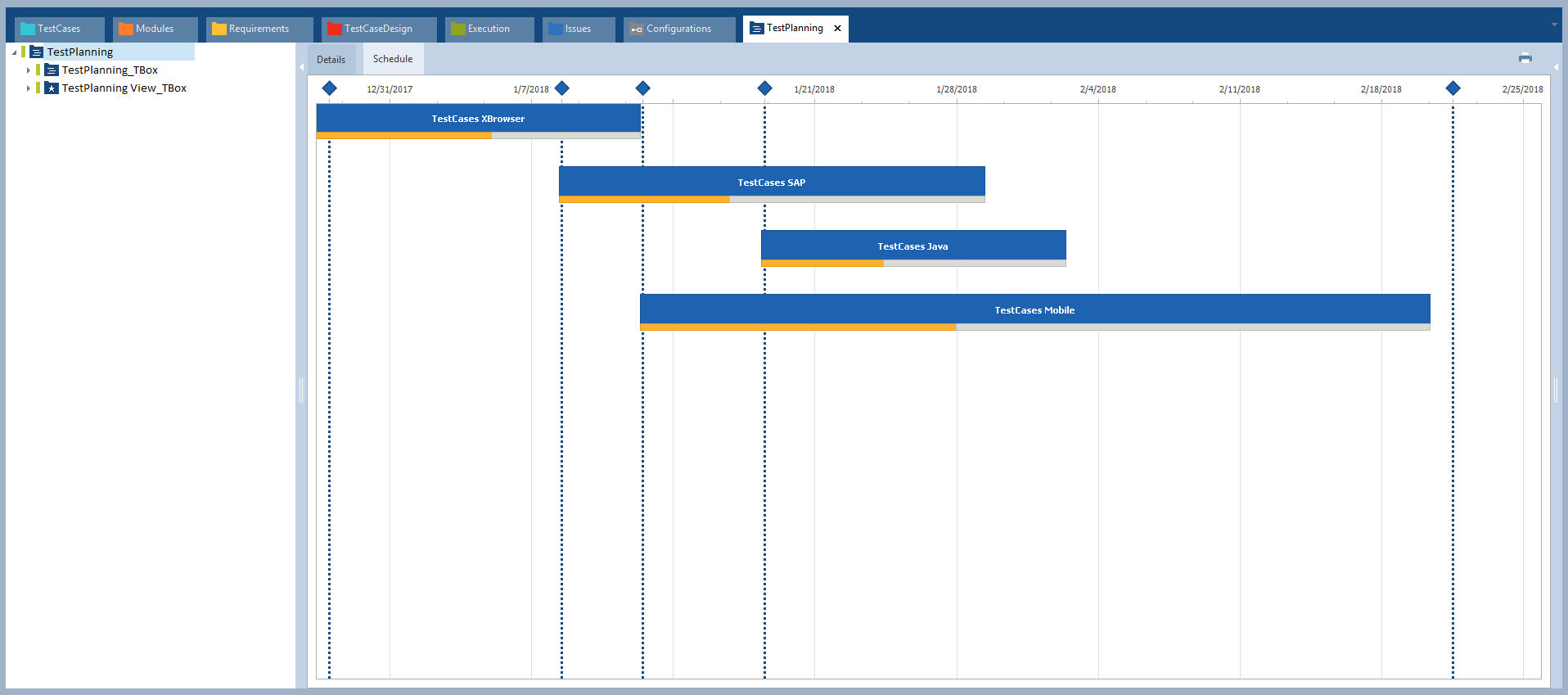Click the progress bar under TestCases Mobile
This screenshot has height=695, width=1568.
[1035, 327]
